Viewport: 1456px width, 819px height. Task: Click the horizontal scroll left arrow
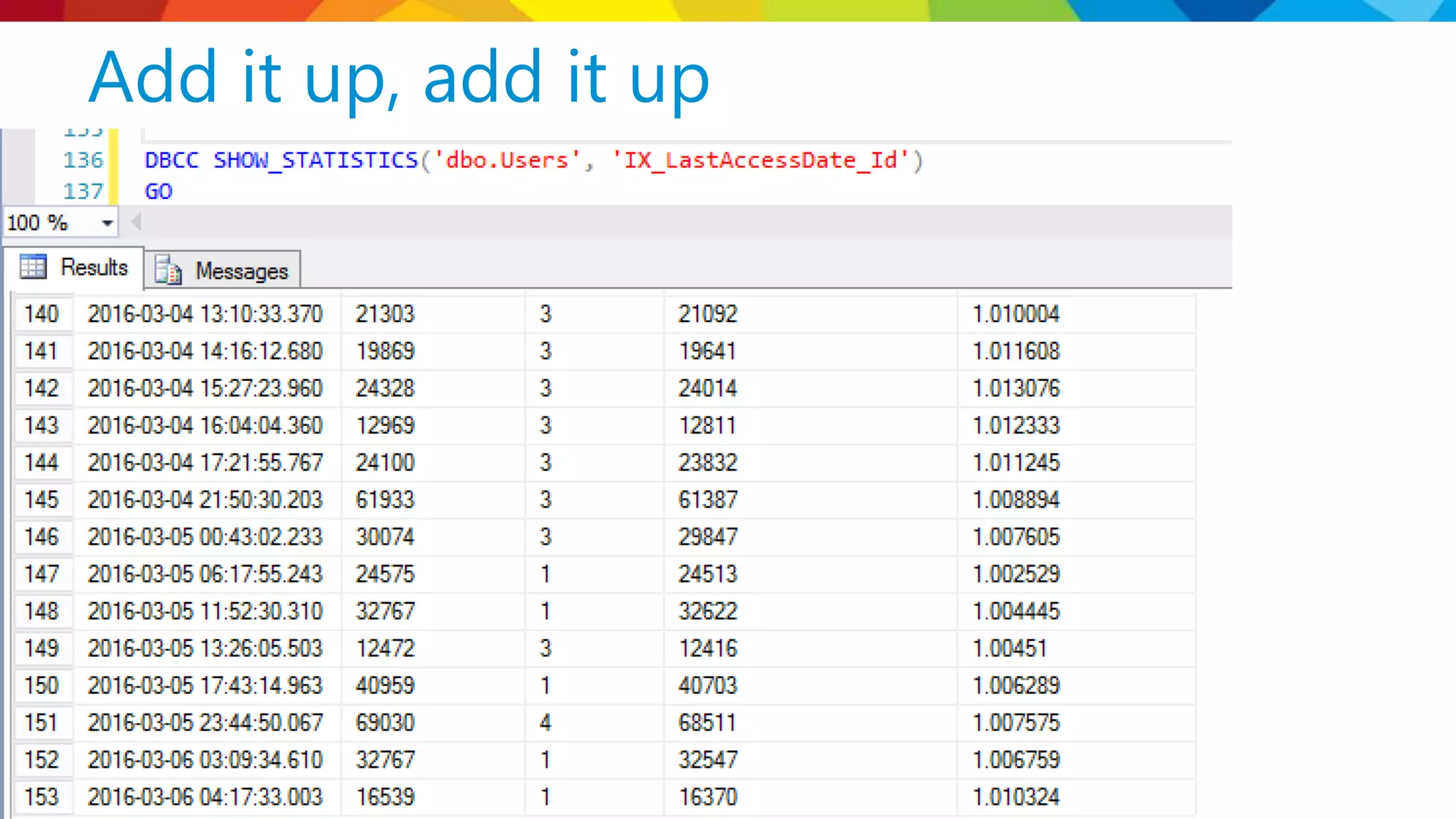(x=136, y=223)
